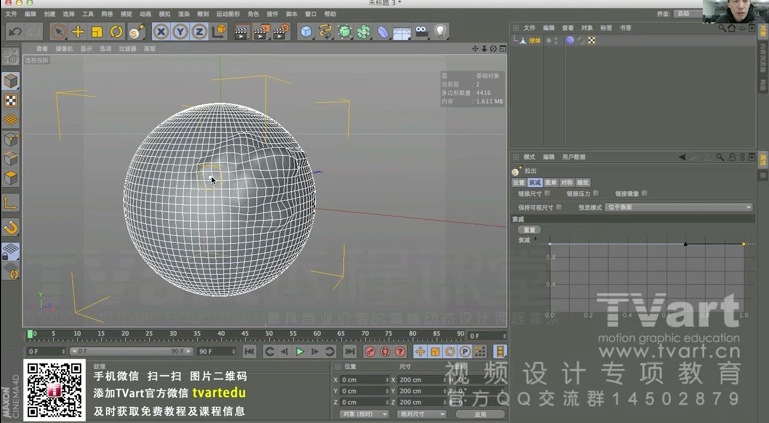Open Render Settings clapperboard with gear
The image size is (769, 423).
click(x=282, y=32)
